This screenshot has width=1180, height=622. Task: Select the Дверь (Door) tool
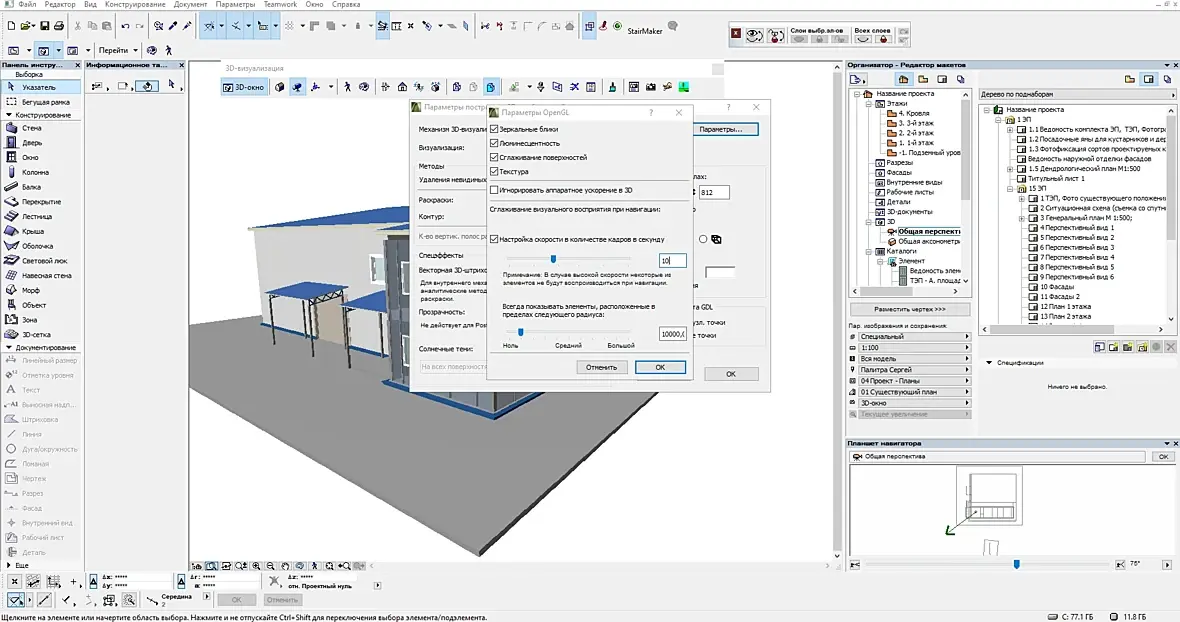pyautogui.click(x=31, y=143)
